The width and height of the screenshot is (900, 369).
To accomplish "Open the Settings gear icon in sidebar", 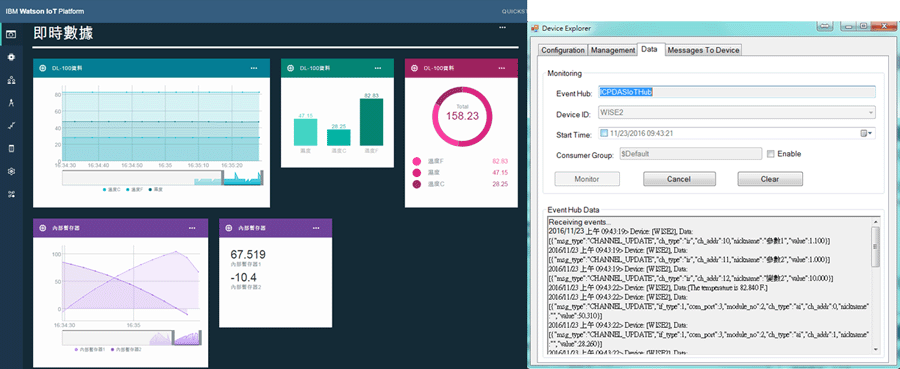I will click(11, 172).
